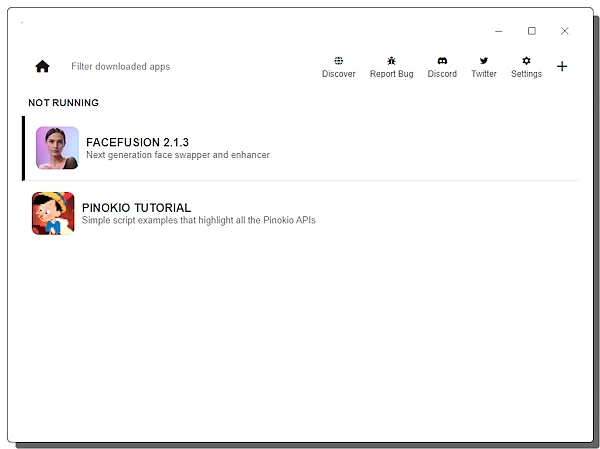Viewport: 600px width, 449px height.
Task: Select the FACEFUSION 2.1.3 title
Action: [137, 142]
